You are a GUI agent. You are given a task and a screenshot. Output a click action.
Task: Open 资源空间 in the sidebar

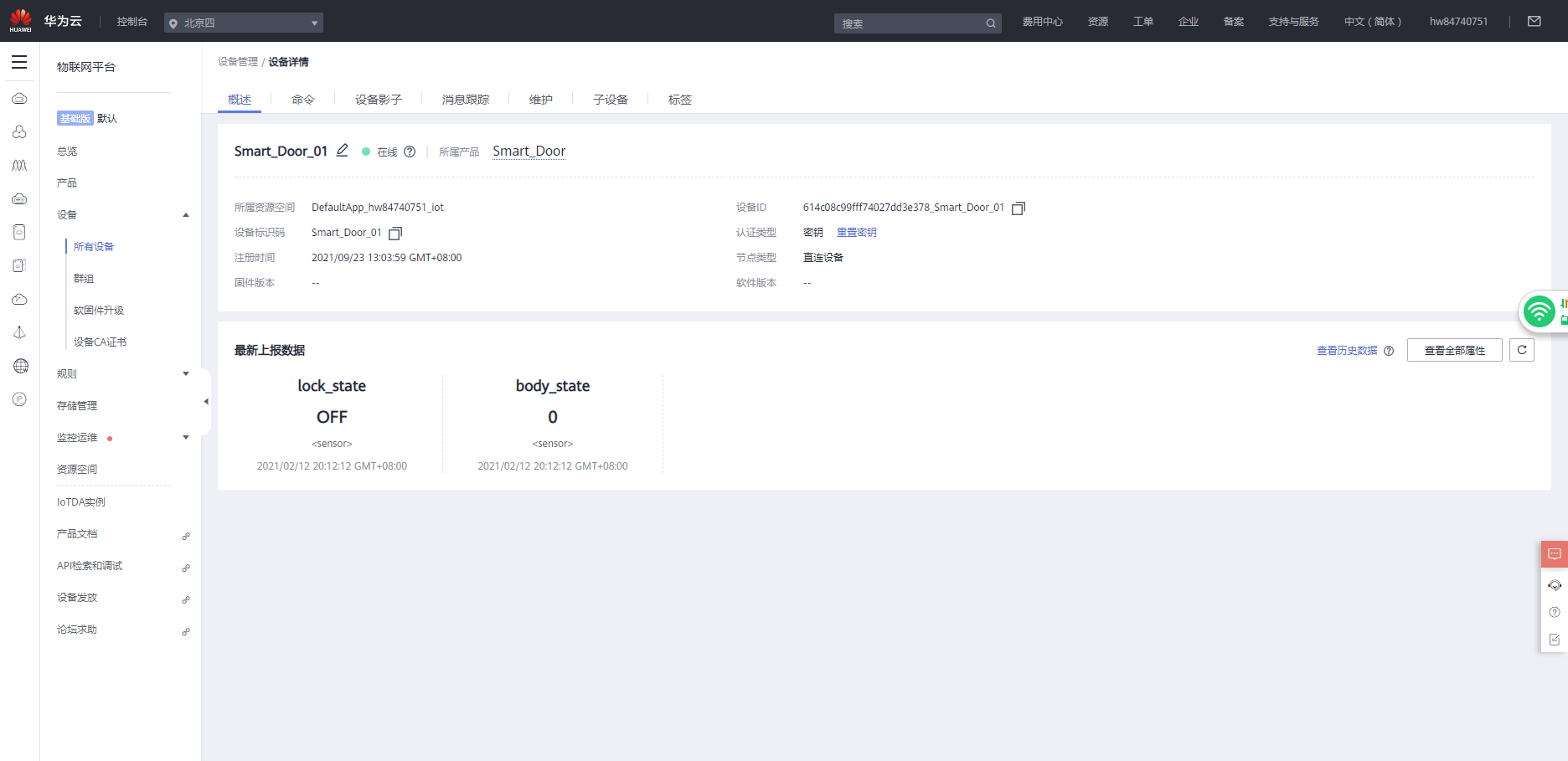[x=77, y=470]
